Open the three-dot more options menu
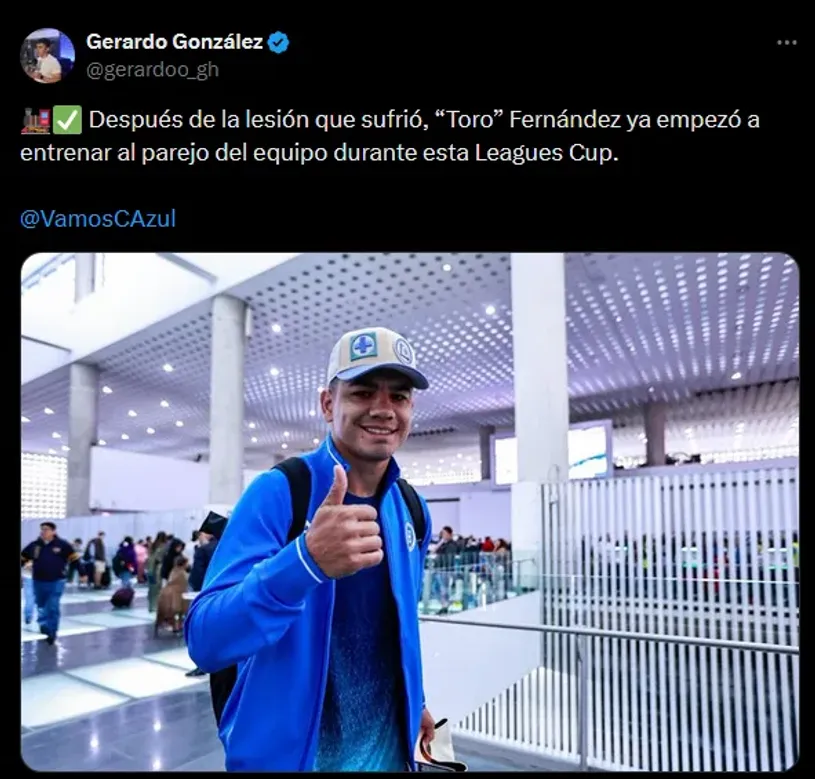Viewport: 815px width, 779px height. click(786, 43)
